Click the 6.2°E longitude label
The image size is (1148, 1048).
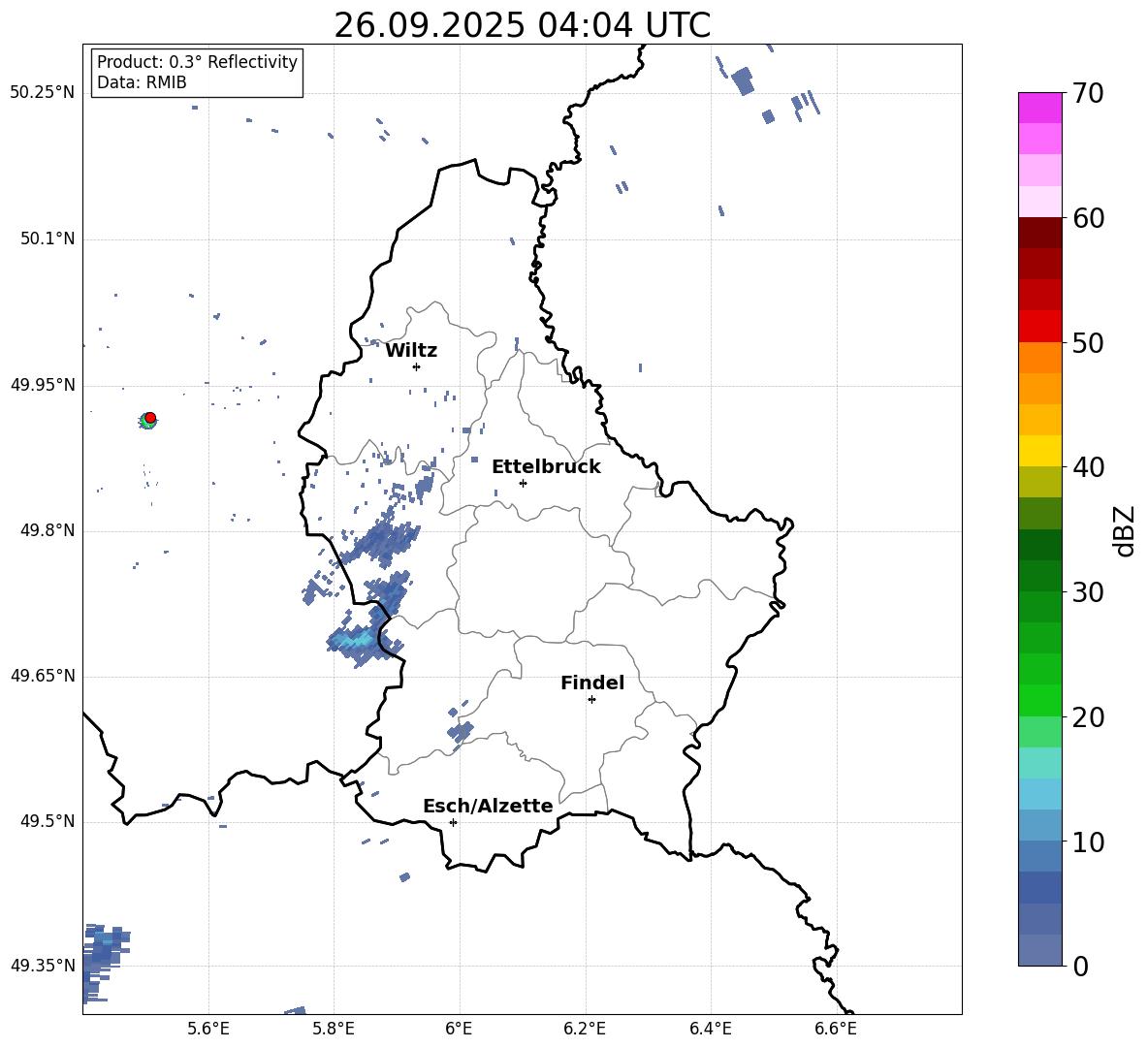pyautogui.click(x=585, y=1029)
